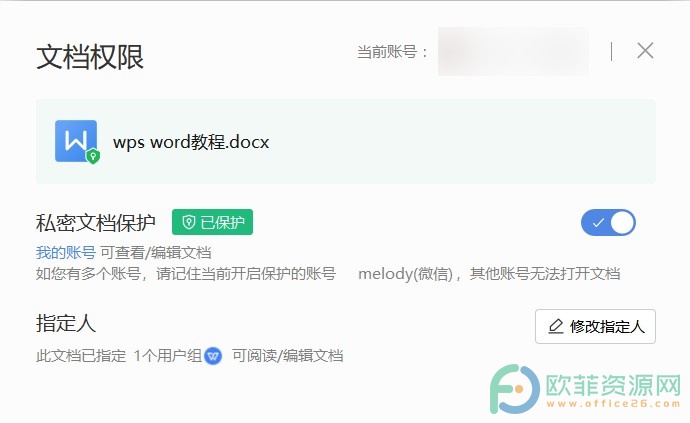Click the blue WPS user group icon
Viewport: 690px width, 423px height.
[213, 356]
